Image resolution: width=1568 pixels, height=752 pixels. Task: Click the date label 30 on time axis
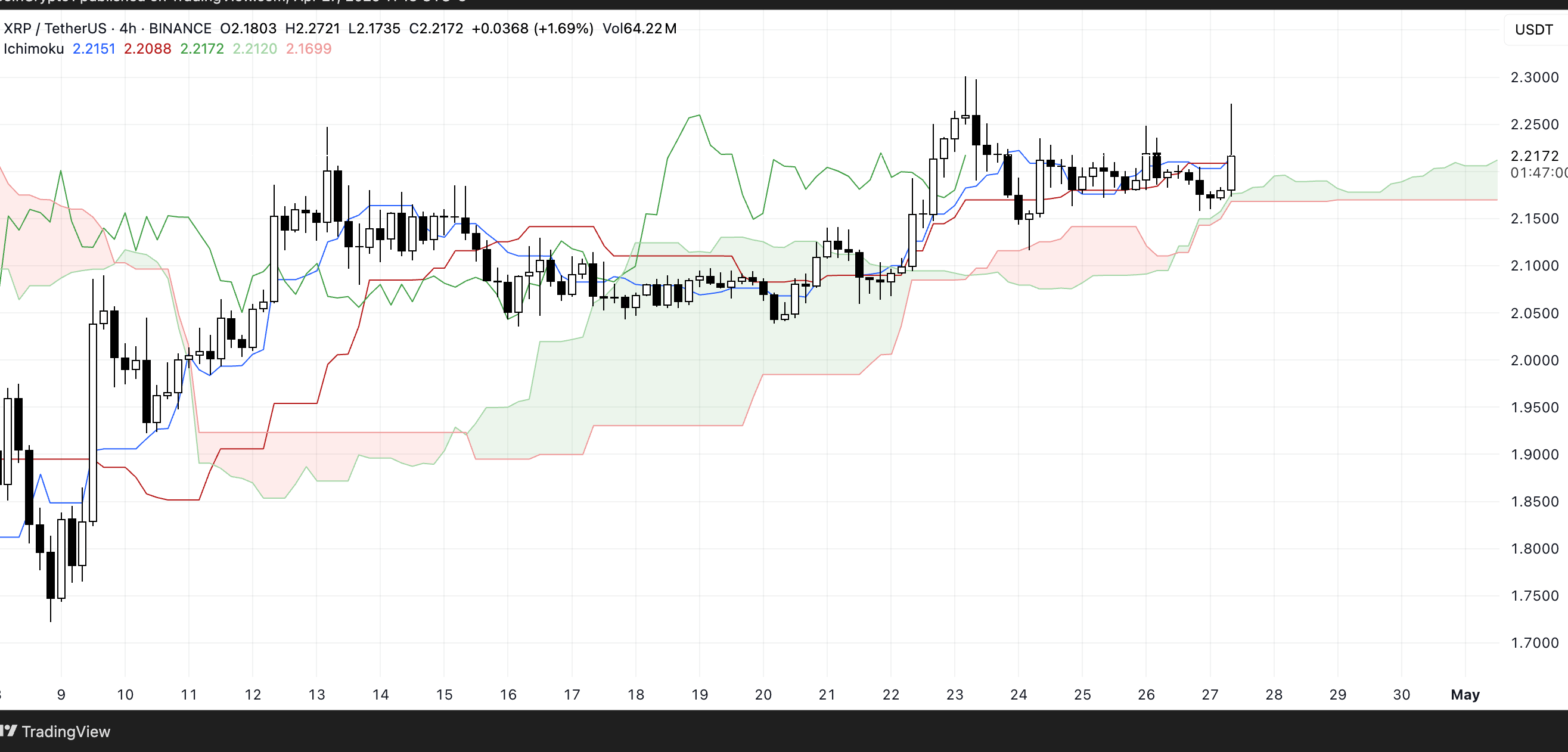click(x=1401, y=694)
